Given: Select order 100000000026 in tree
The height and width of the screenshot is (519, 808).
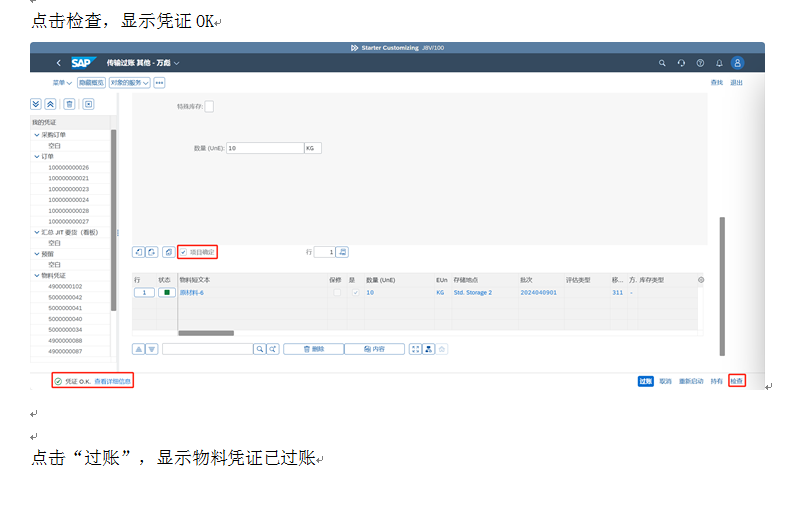Looking at the screenshot, I should (69, 167).
